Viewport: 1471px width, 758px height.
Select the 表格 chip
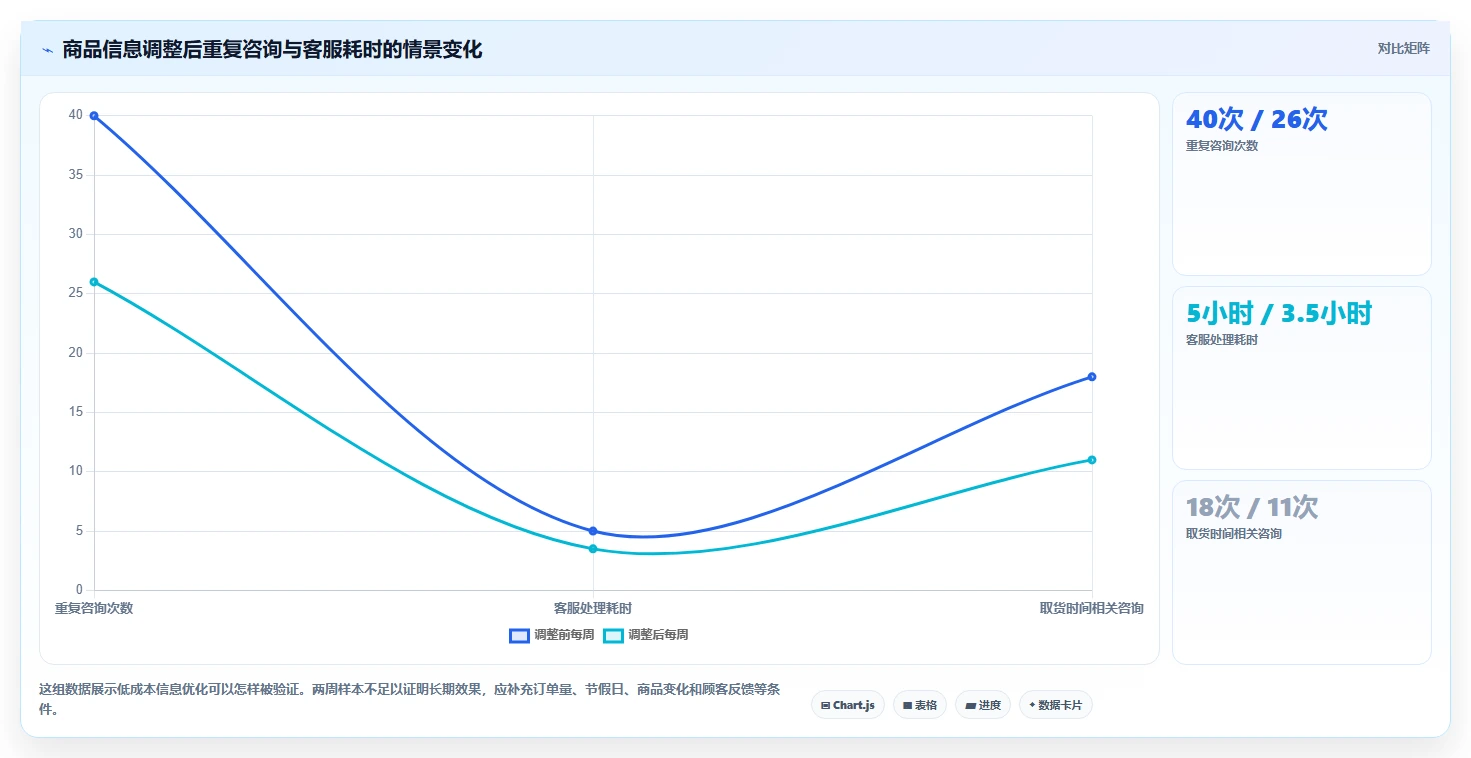coord(920,705)
